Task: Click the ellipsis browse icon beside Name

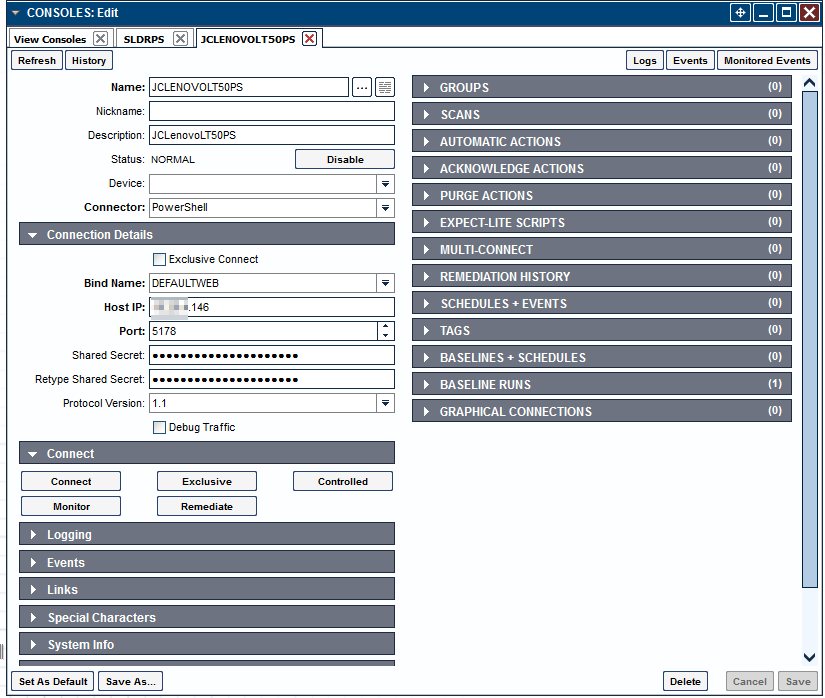Action: point(362,87)
